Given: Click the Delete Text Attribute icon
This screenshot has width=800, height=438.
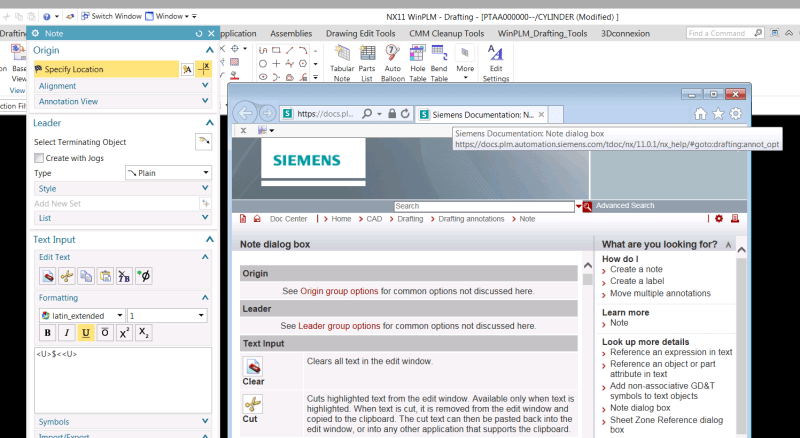Looking at the screenshot, I should (x=124, y=276).
